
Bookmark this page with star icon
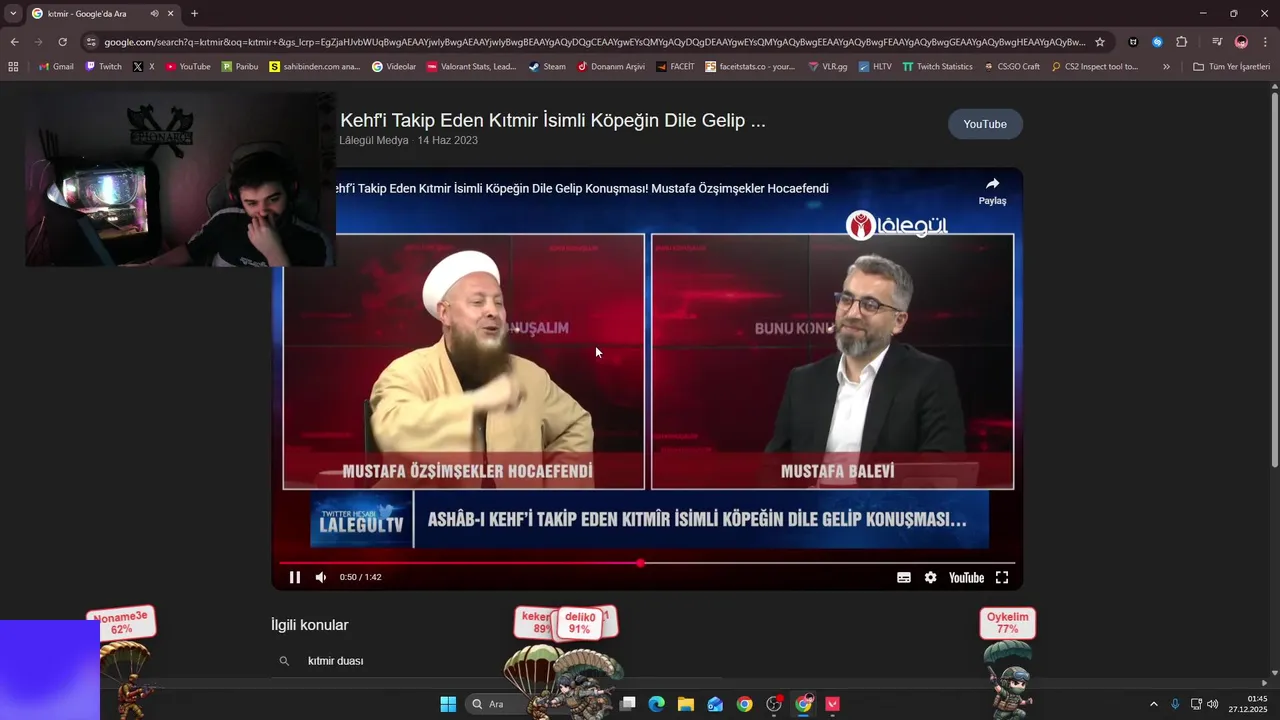pos(1100,42)
